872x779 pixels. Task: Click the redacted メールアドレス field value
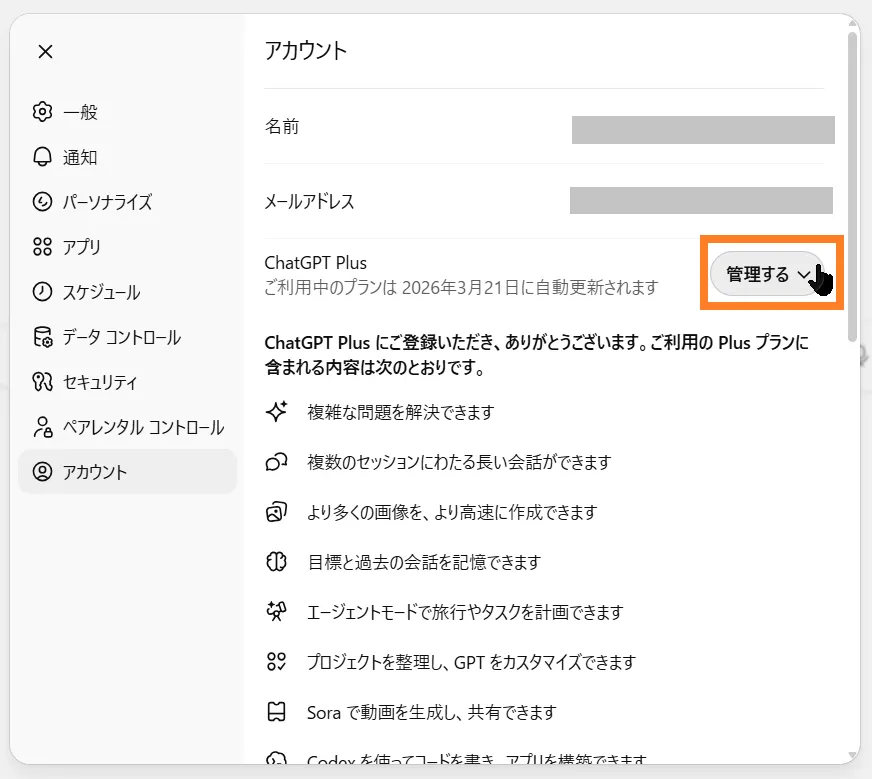[701, 200]
